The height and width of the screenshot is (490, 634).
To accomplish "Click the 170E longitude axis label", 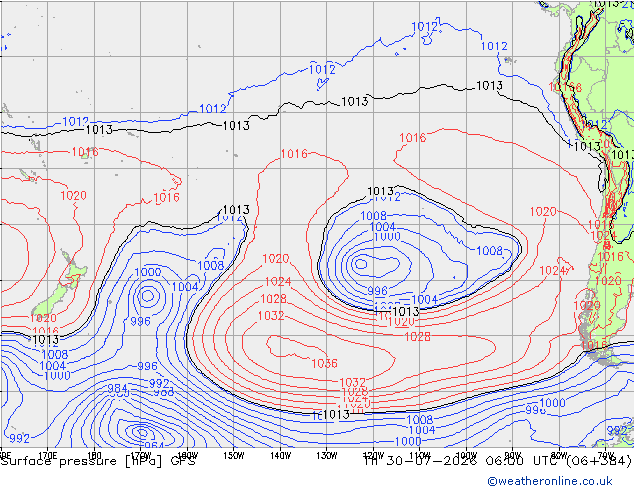I will click(x=48, y=456).
